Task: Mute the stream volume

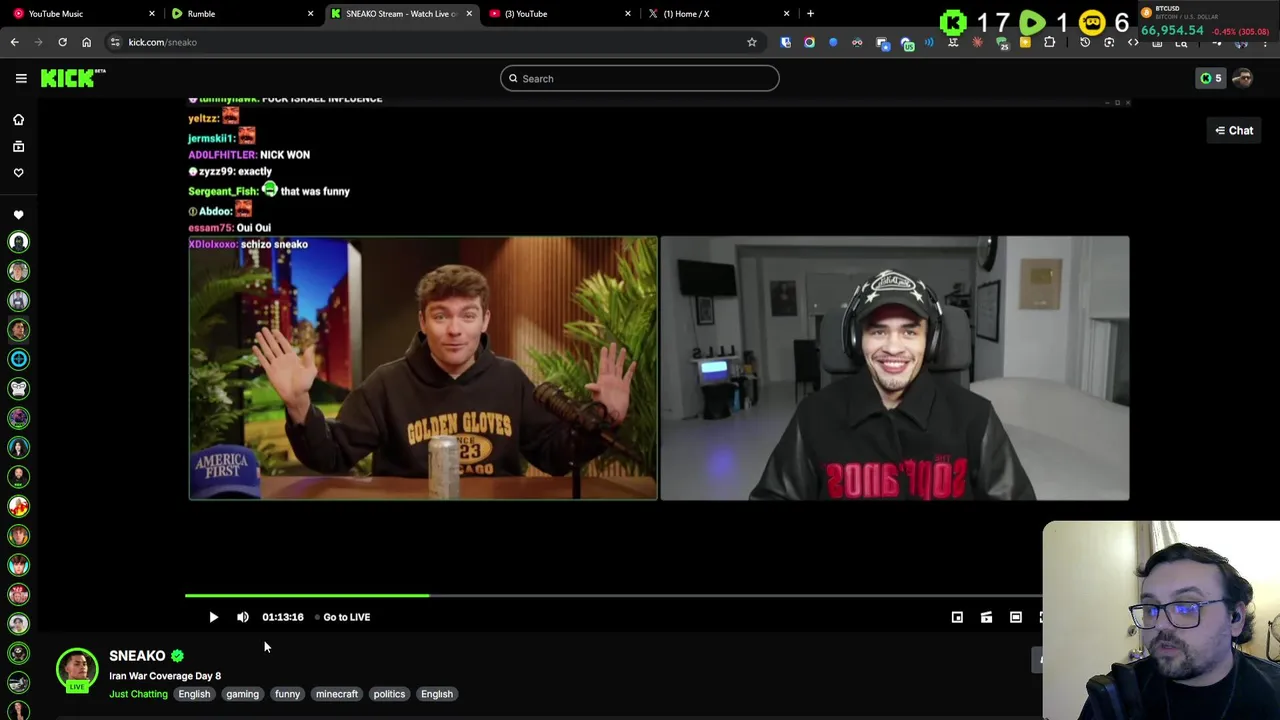Action: (x=243, y=617)
